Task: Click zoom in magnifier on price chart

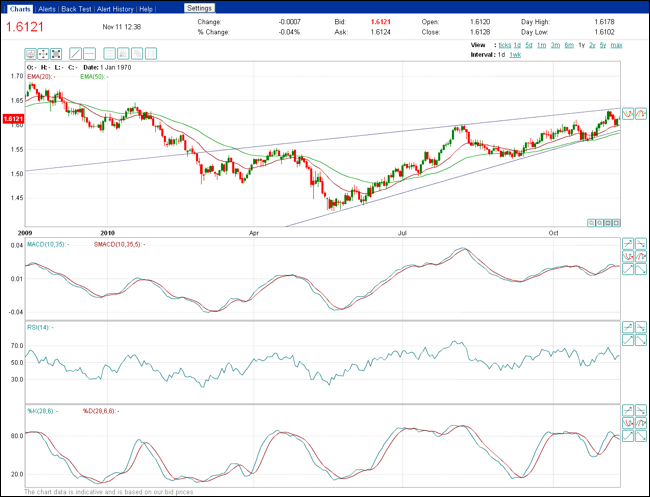Action: point(599,223)
